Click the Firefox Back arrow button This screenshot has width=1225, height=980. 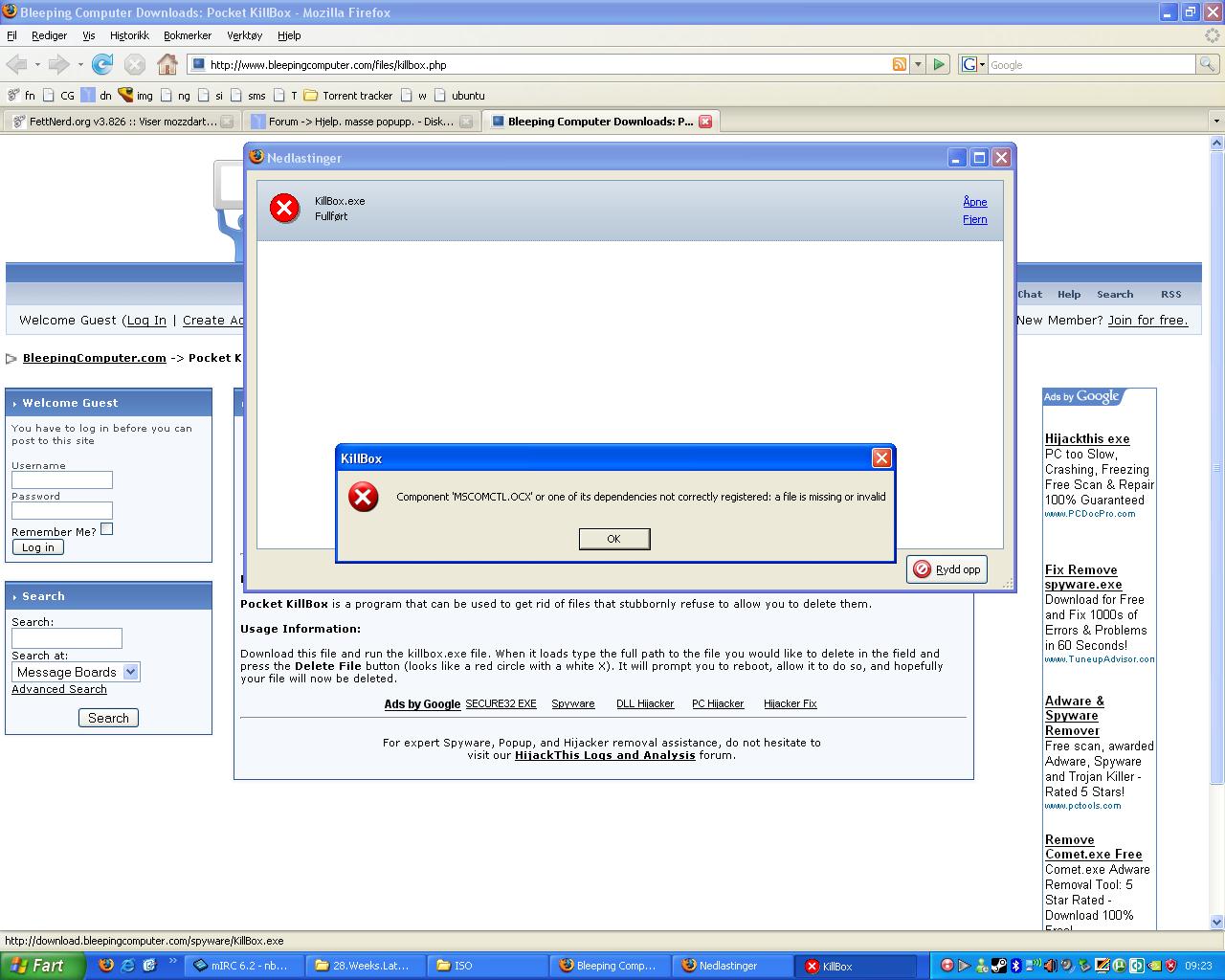pyautogui.click(x=16, y=64)
